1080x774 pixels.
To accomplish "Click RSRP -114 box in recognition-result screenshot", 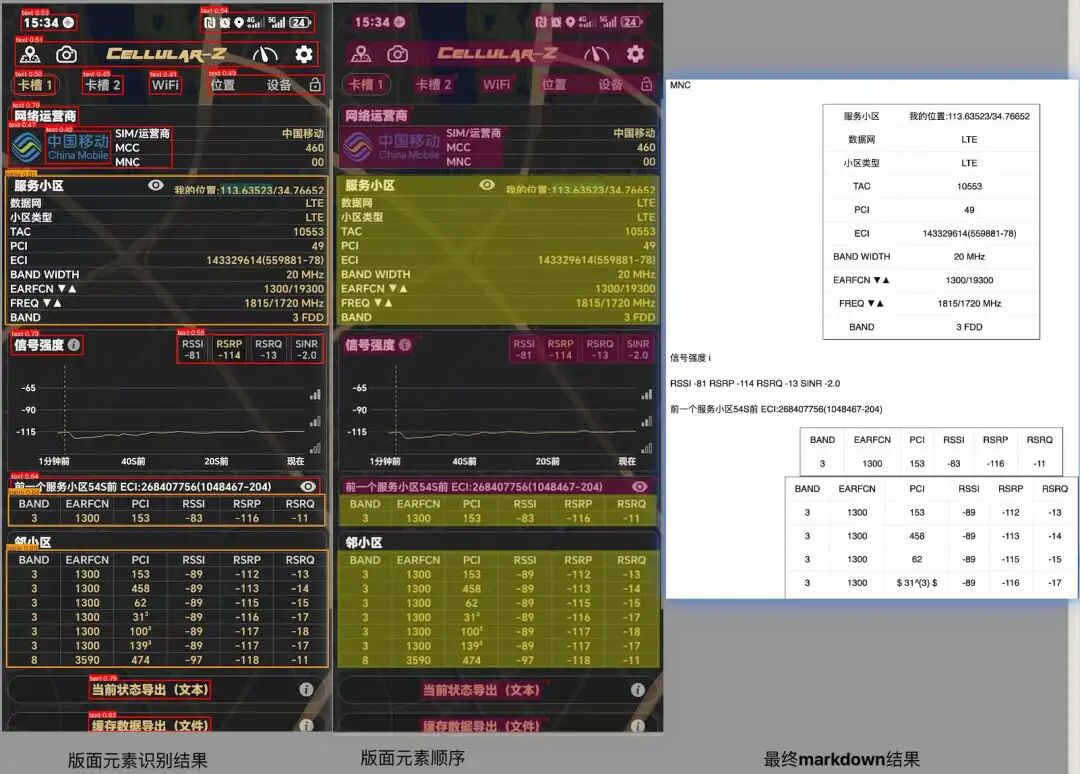I will [x=229, y=349].
